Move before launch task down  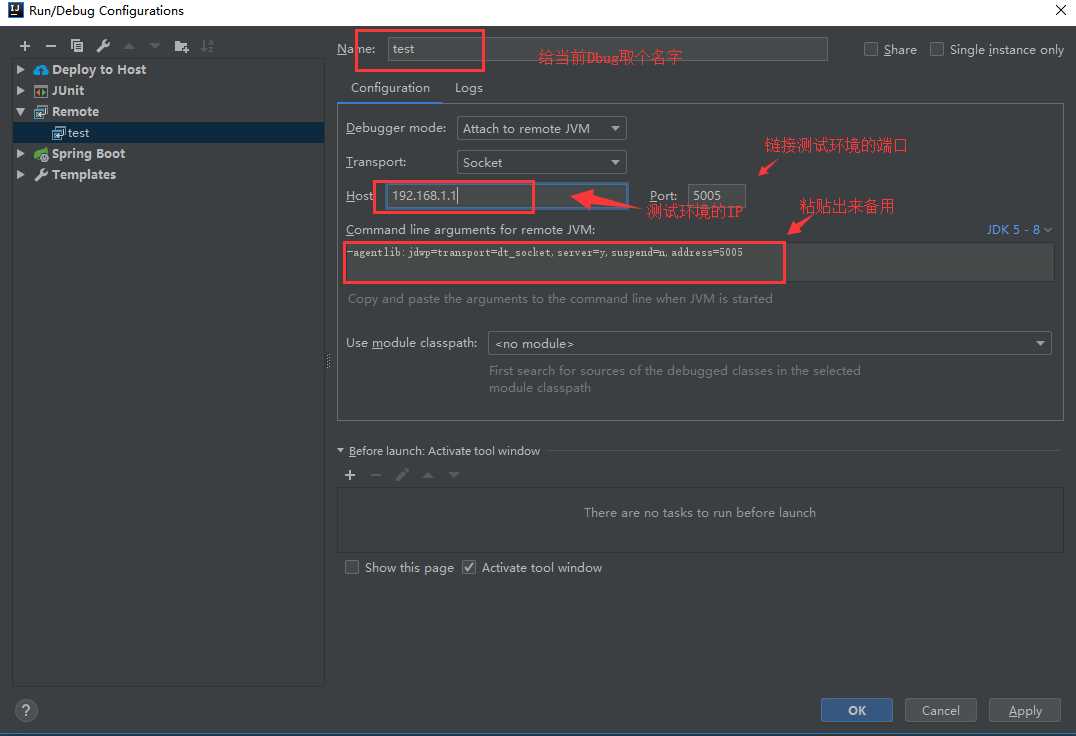point(454,475)
